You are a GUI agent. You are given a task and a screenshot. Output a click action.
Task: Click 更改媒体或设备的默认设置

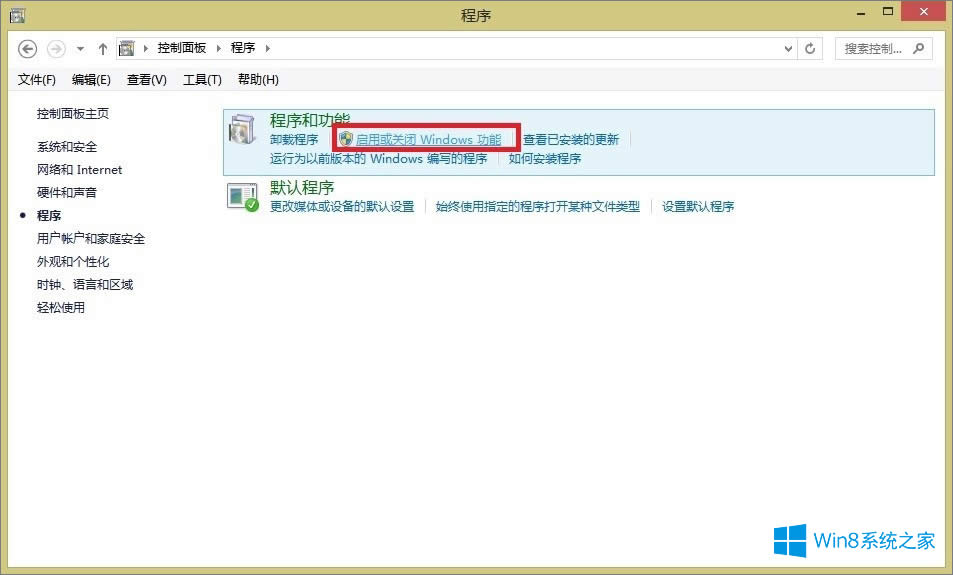point(342,207)
